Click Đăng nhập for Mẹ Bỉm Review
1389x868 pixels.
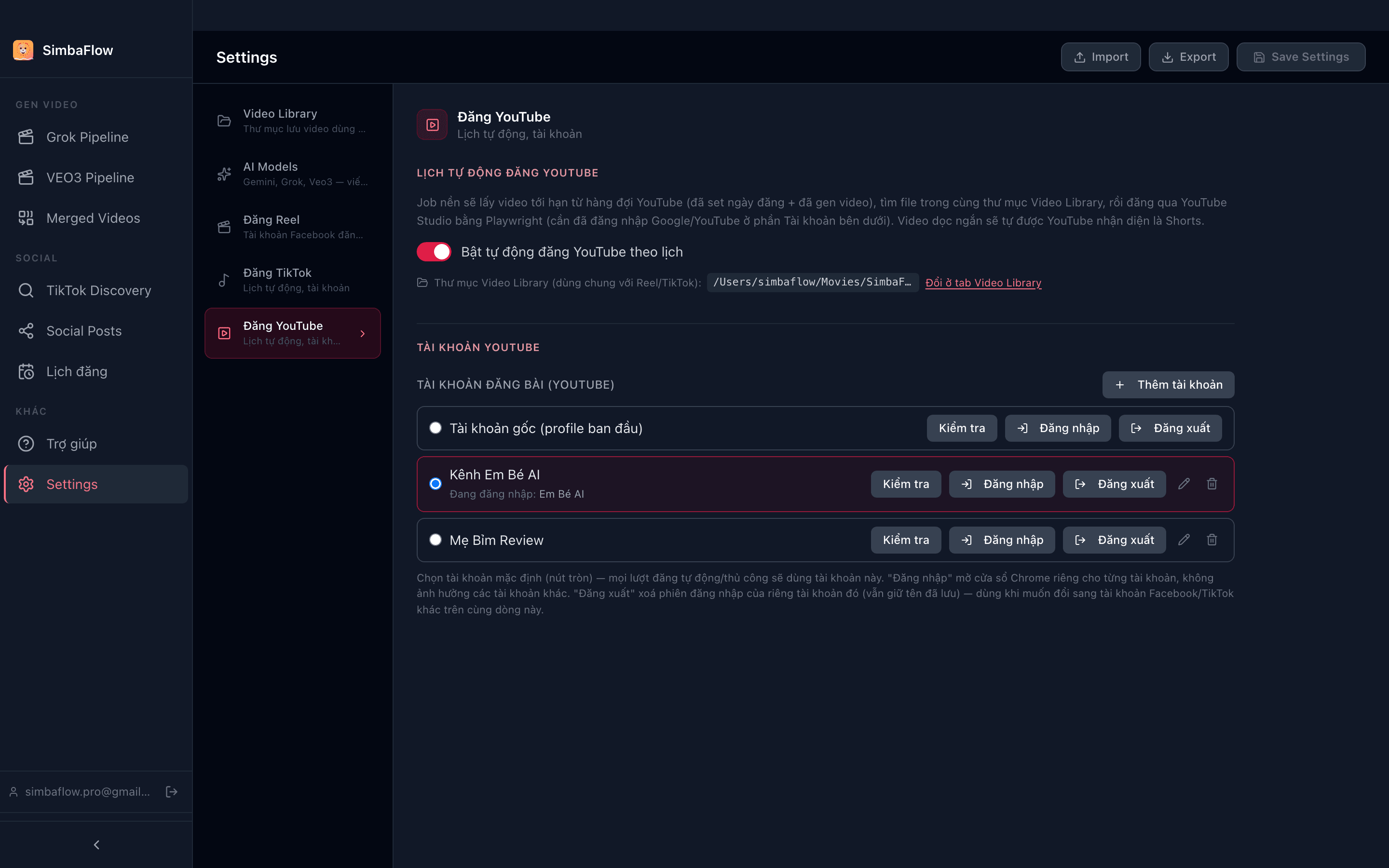point(1002,540)
